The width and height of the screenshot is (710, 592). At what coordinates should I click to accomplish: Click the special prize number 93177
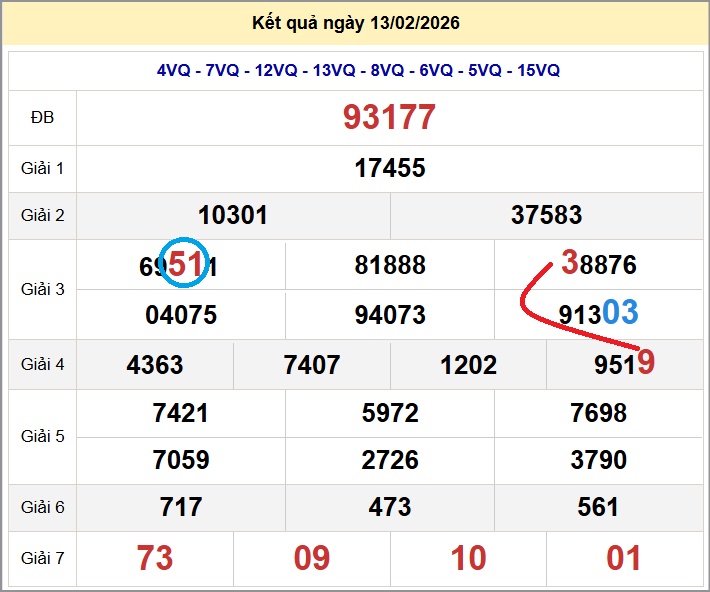(x=390, y=118)
